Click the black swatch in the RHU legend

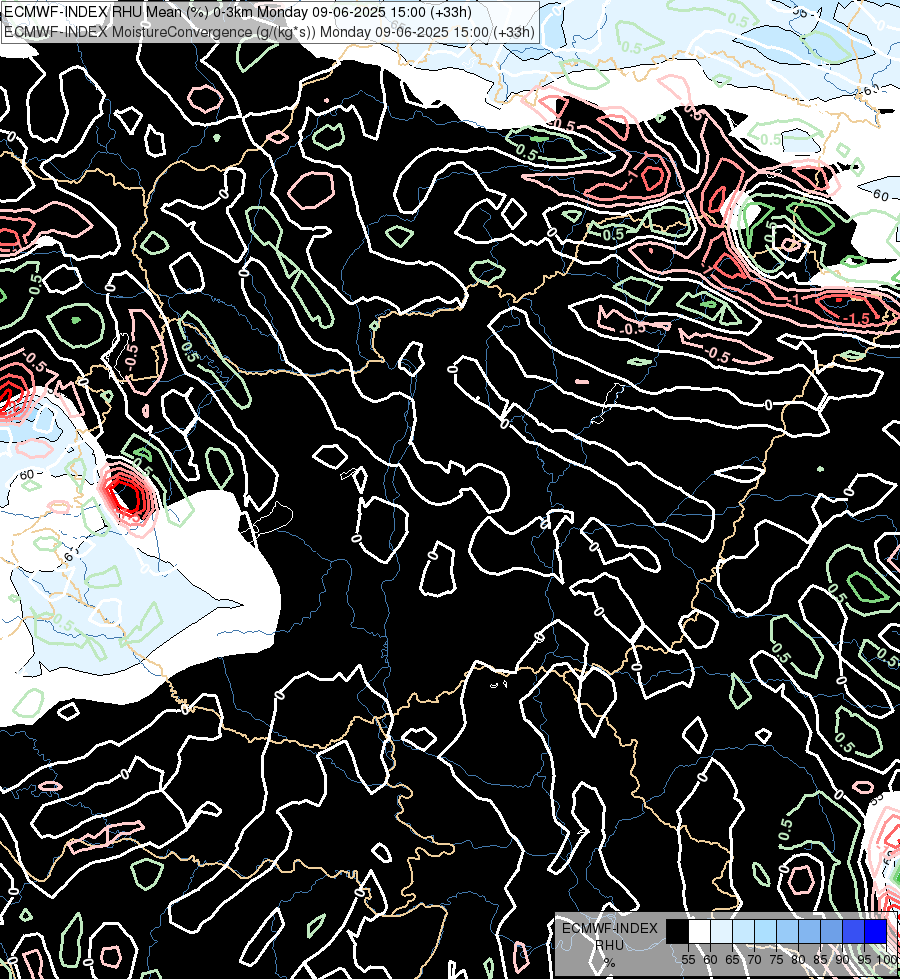(x=678, y=931)
